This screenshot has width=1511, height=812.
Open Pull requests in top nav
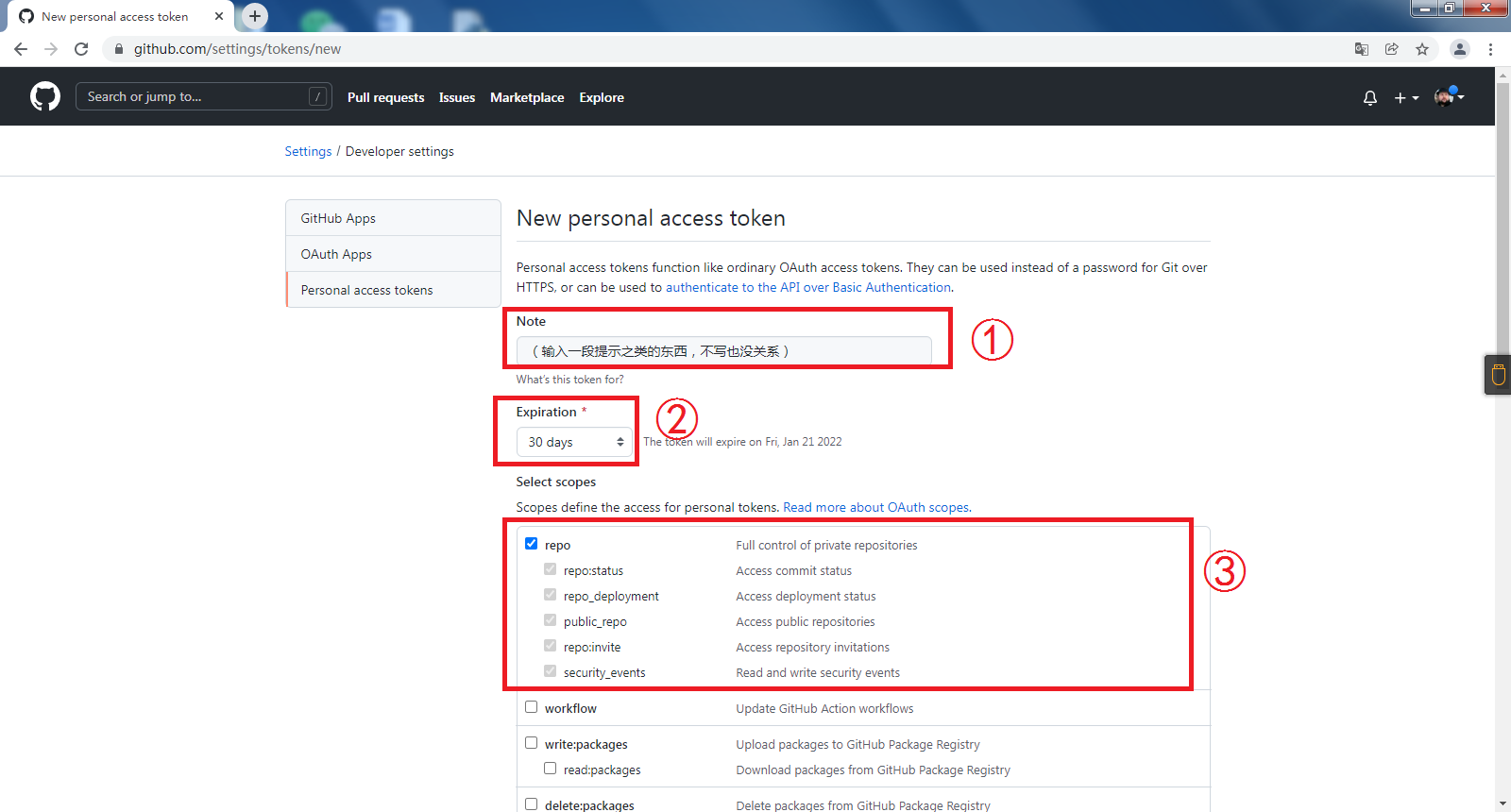(x=385, y=97)
